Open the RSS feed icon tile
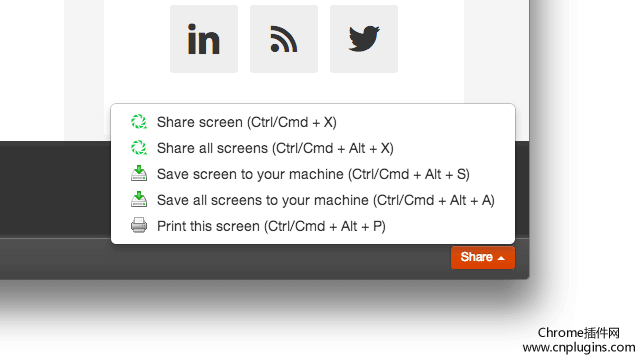Screen dimensions: 640x360 [x=284, y=39]
